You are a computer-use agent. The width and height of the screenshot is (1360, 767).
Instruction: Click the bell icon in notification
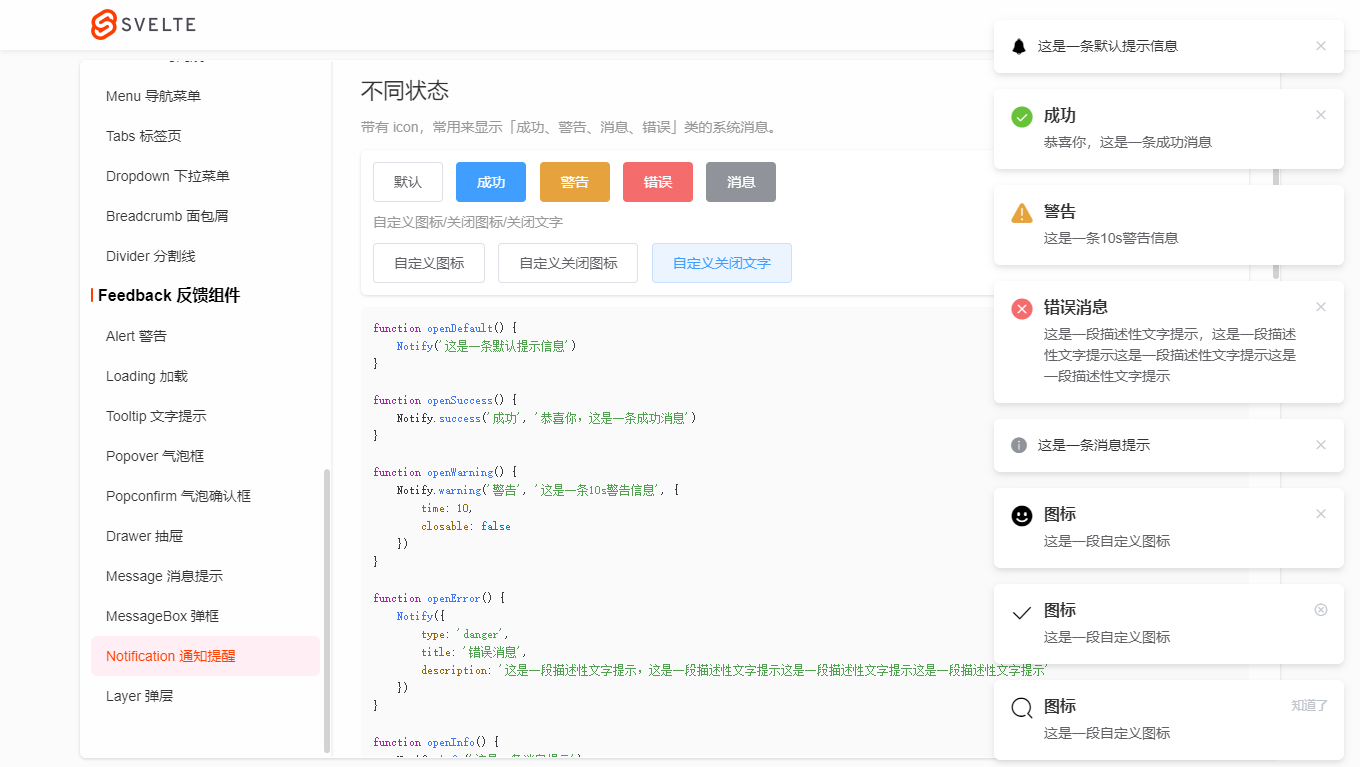[x=1019, y=46]
